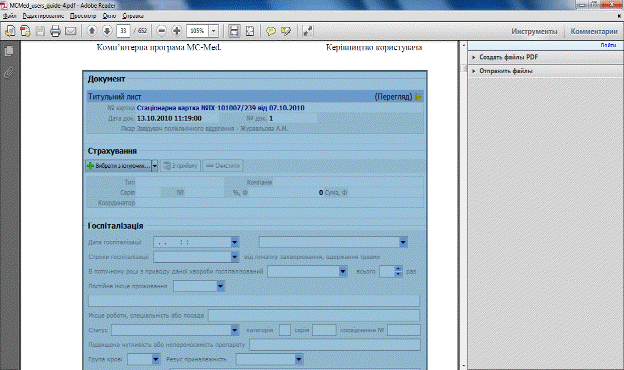Image resolution: width=624 pixels, height=370 pixels.
Task: Add a sticky note comment
Action: (271, 31)
